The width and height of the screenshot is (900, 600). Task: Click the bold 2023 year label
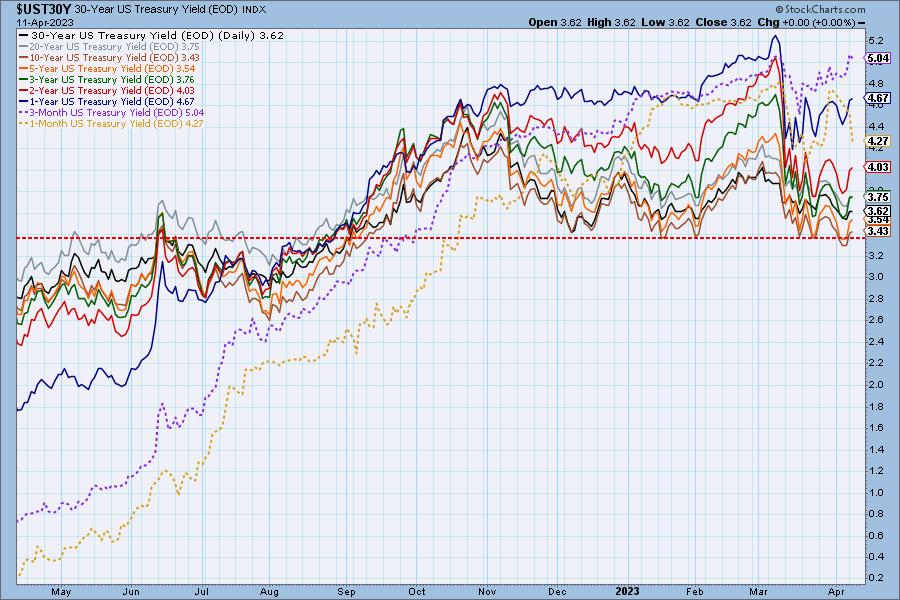click(x=627, y=591)
